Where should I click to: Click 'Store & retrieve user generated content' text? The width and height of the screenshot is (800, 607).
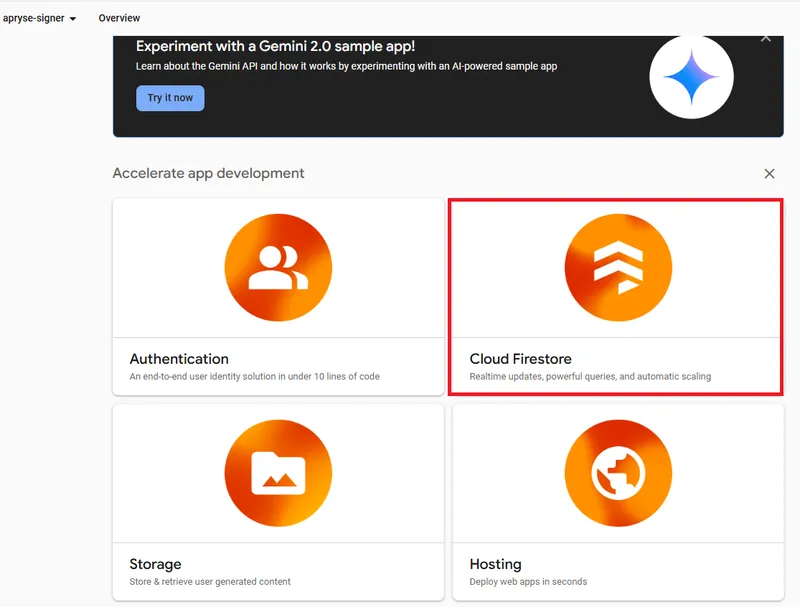210,581
